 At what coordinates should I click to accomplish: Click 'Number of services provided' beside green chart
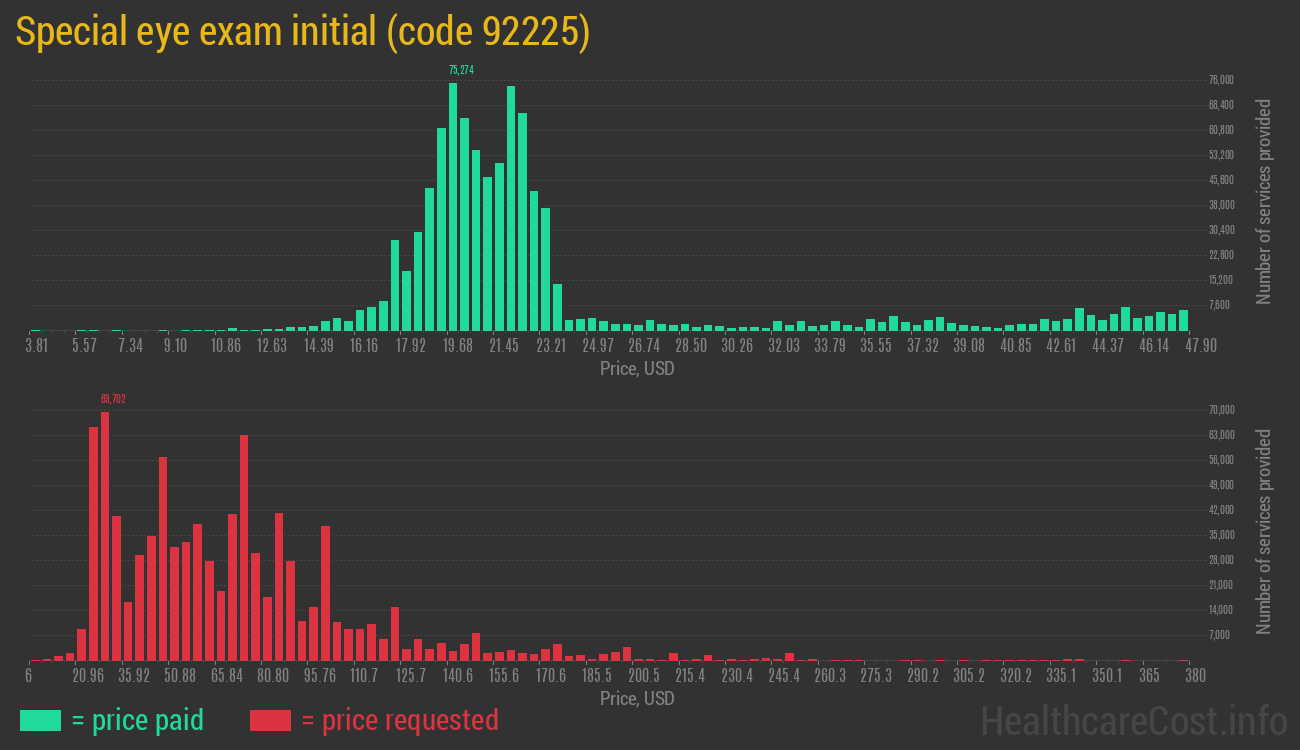(x=1264, y=202)
